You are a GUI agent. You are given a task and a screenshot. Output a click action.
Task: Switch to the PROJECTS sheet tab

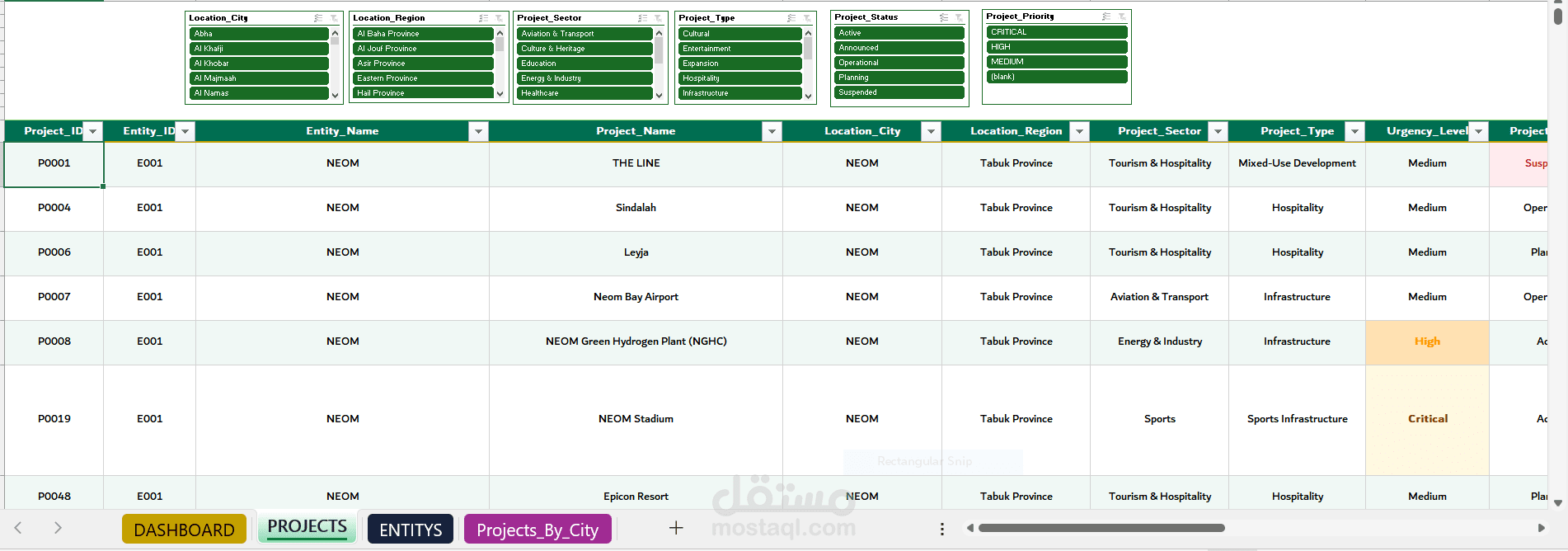(307, 527)
